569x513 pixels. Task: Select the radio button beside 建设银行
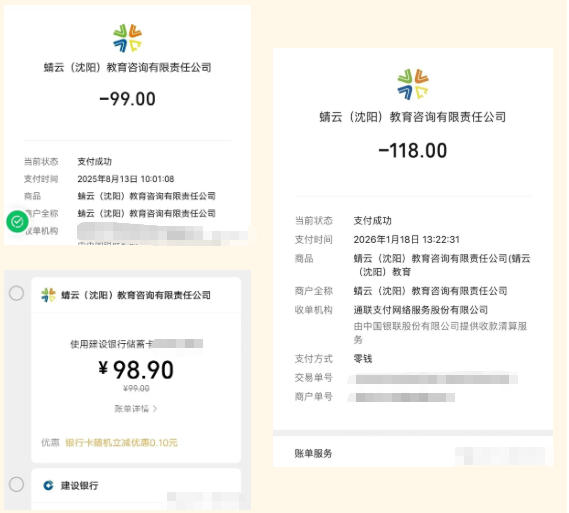(16, 484)
